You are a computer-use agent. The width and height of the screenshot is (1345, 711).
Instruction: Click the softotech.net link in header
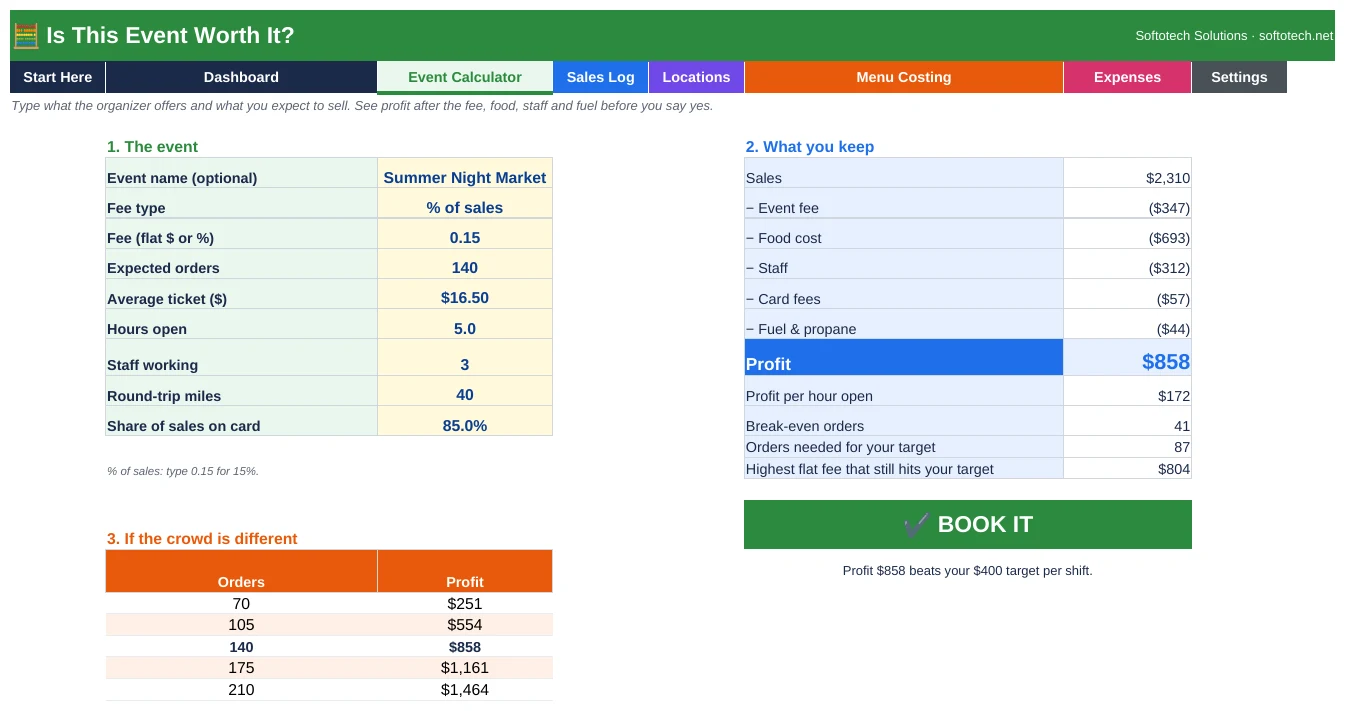point(1296,36)
